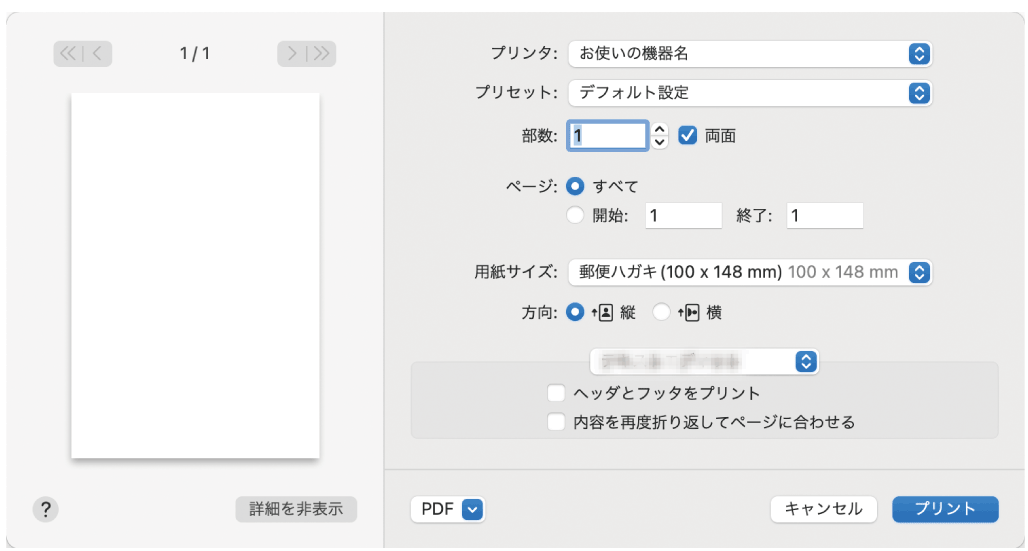
Task: Click the 1 / 1 page indicator text
Action: tap(195, 54)
